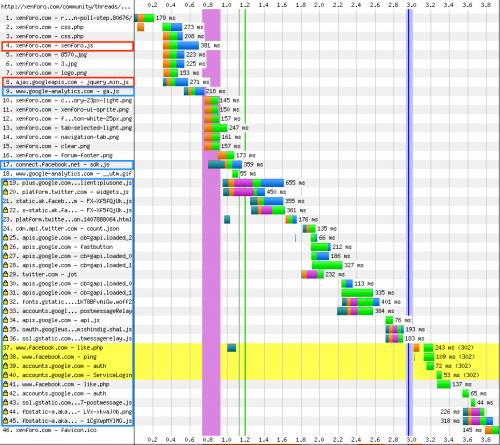
Task: Click lock icon beside request 30 apis.google.com
Action: pos(5,284)
